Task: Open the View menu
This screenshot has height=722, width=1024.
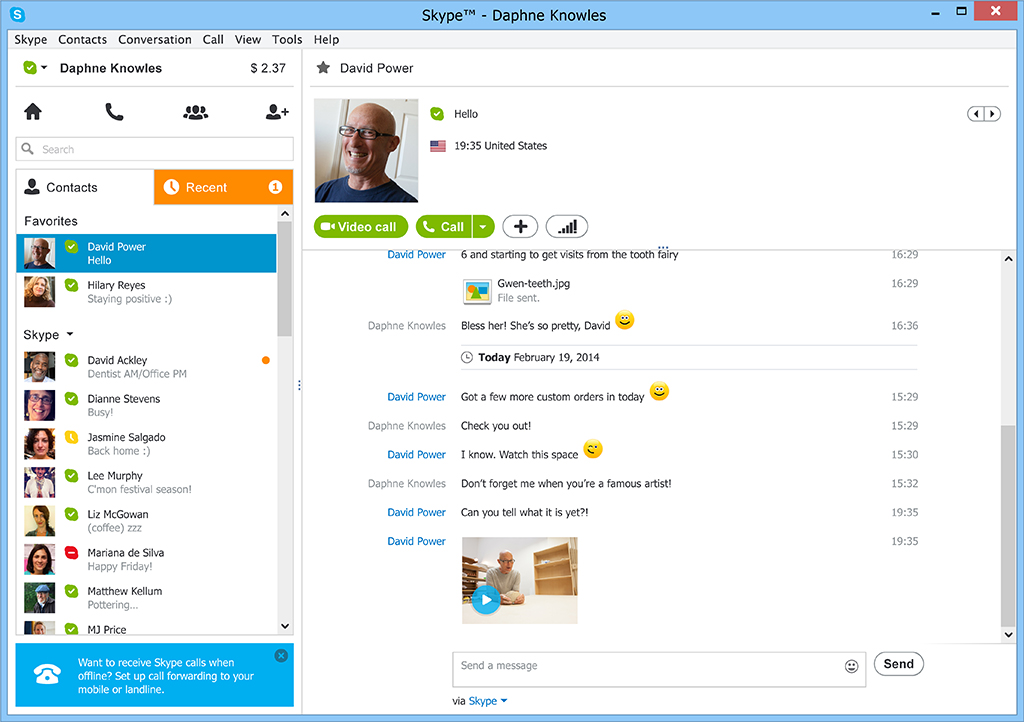Action: pos(248,39)
